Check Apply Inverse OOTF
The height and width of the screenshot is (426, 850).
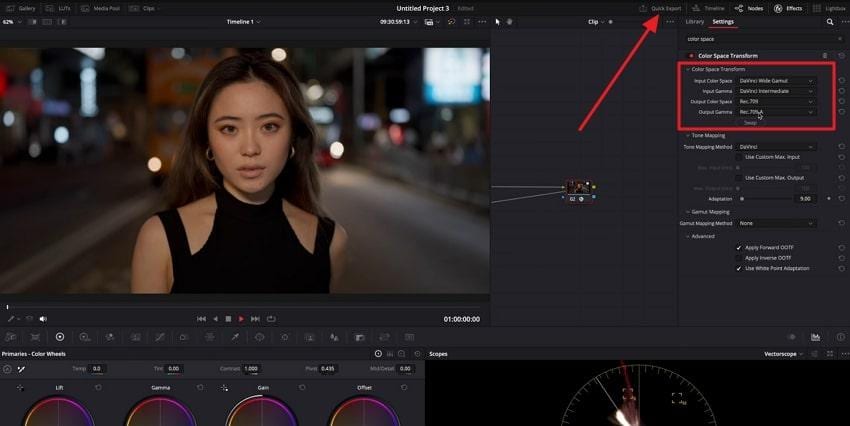pos(738,258)
